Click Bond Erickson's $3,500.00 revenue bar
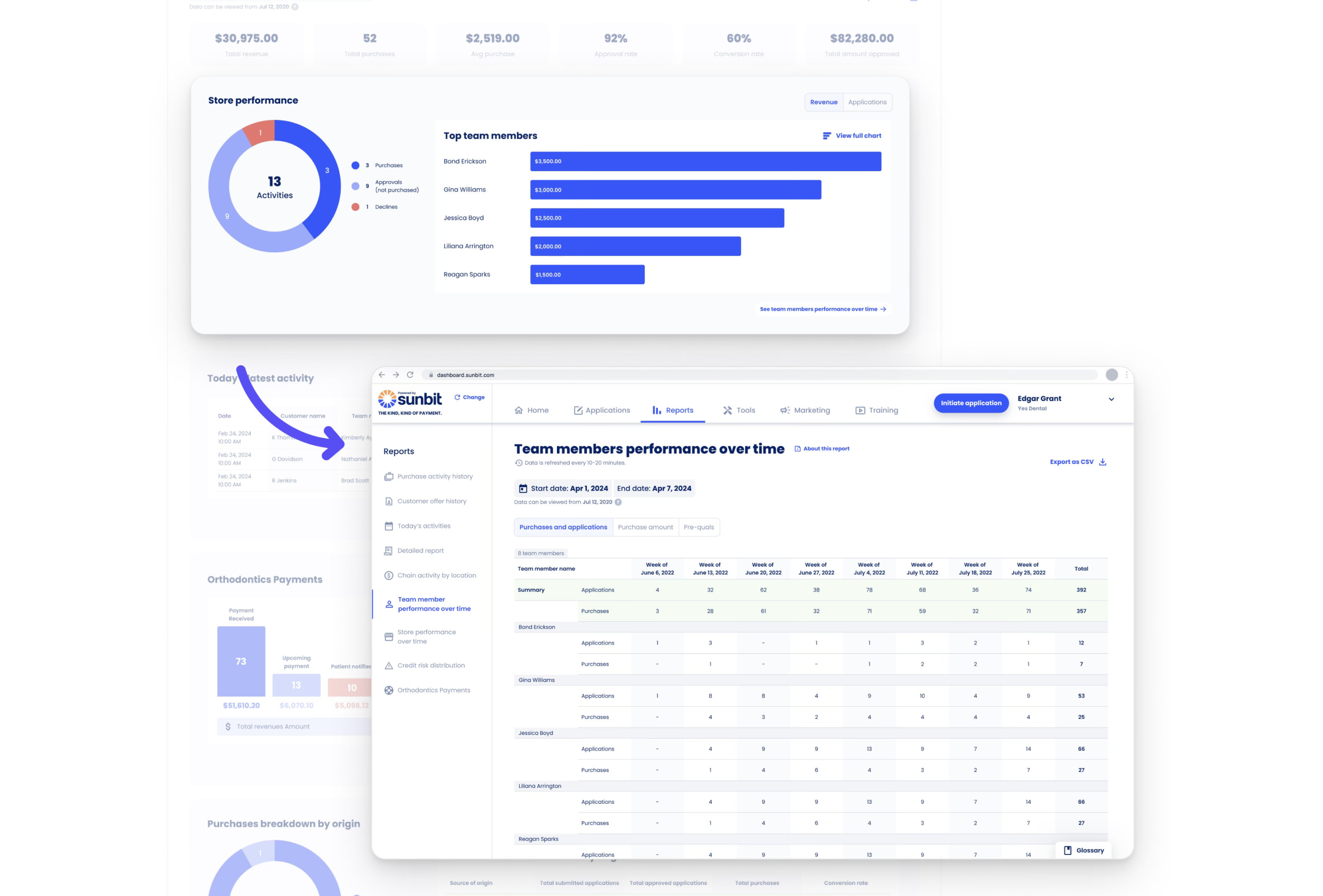This screenshot has height=896, width=1323. click(x=705, y=161)
